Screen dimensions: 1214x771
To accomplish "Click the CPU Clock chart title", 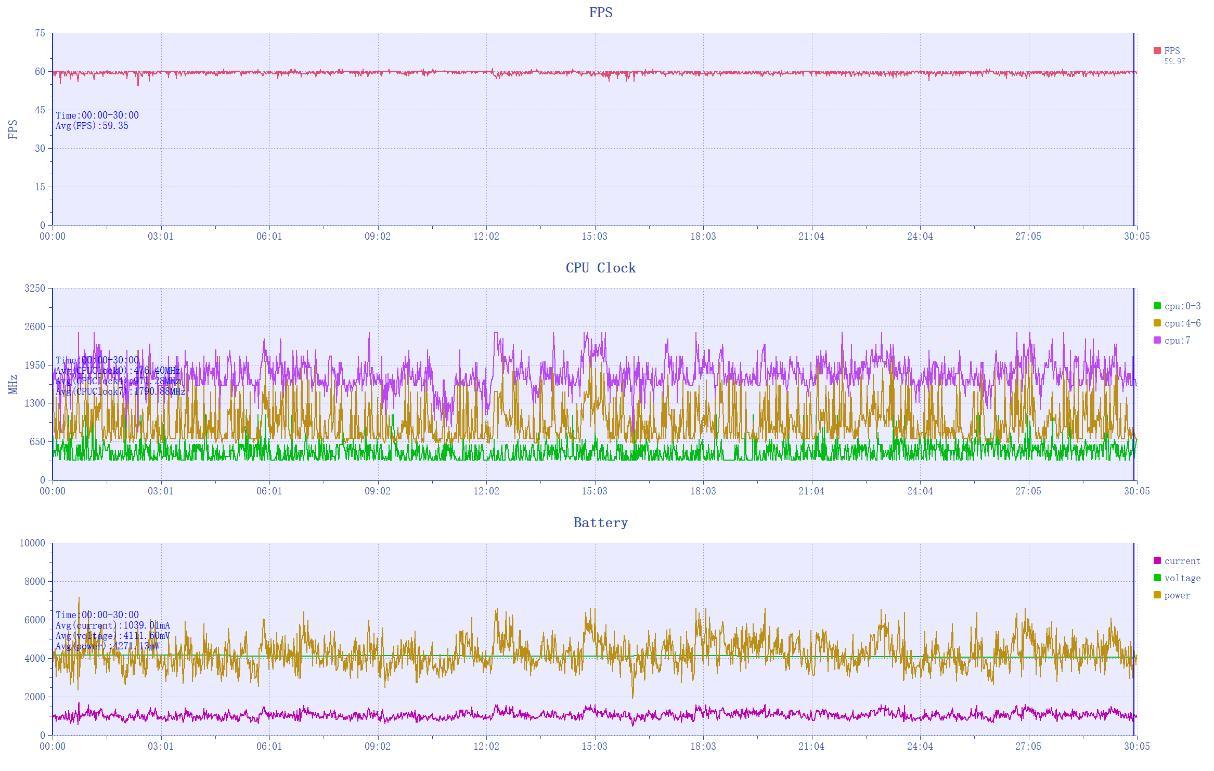I will click(601, 268).
